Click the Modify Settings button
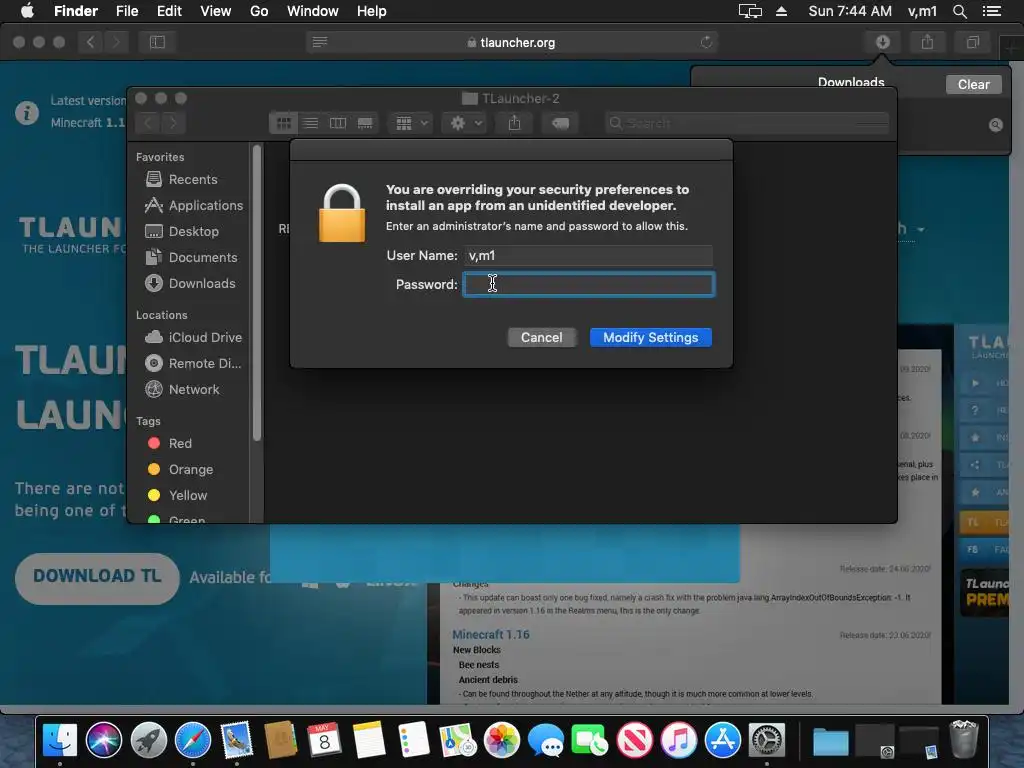The image size is (1024, 768). pos(650,338)
